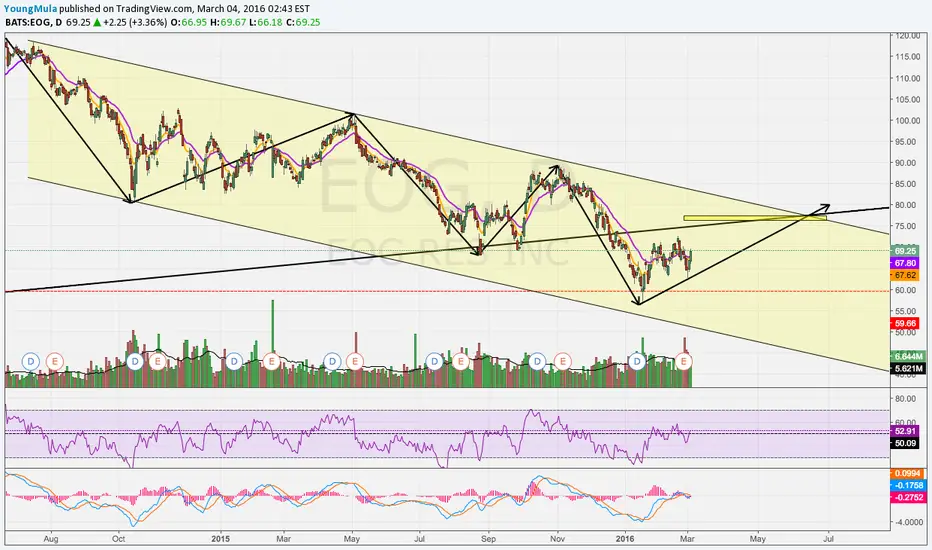The height and width of the screenshot is (550, 932).
Task: Click the C:69.25 close value in header
Action: (x=303, y=22)
